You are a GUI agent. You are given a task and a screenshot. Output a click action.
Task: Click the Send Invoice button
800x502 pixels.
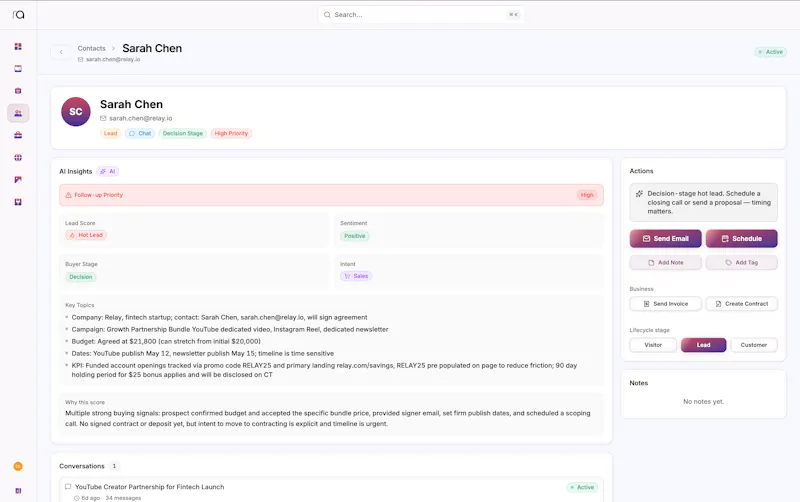(665, 304)
